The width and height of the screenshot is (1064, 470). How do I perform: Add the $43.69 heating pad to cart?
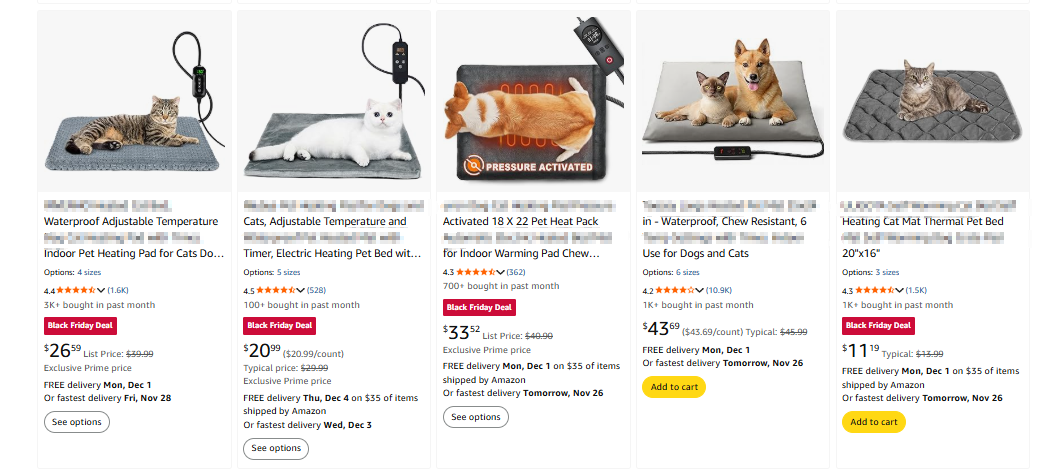point(674,387)
